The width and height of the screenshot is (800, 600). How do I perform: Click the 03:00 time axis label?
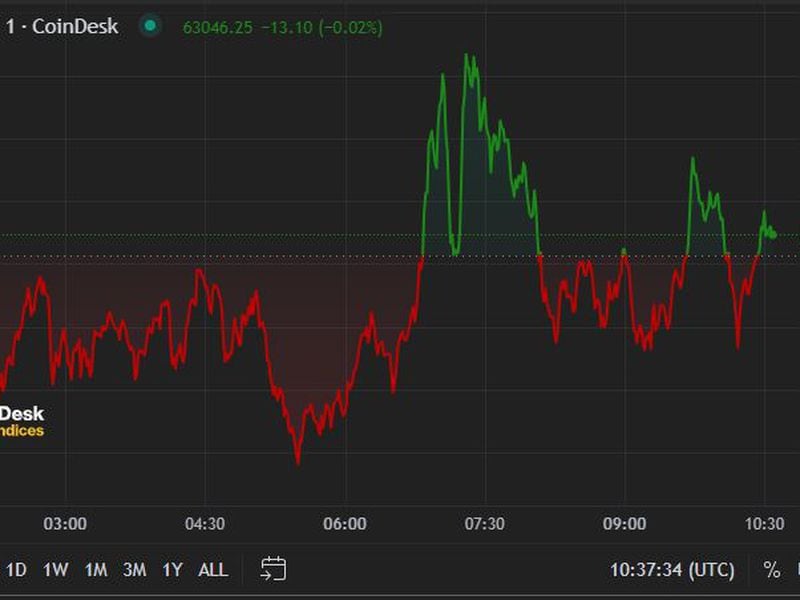[66, 524]
